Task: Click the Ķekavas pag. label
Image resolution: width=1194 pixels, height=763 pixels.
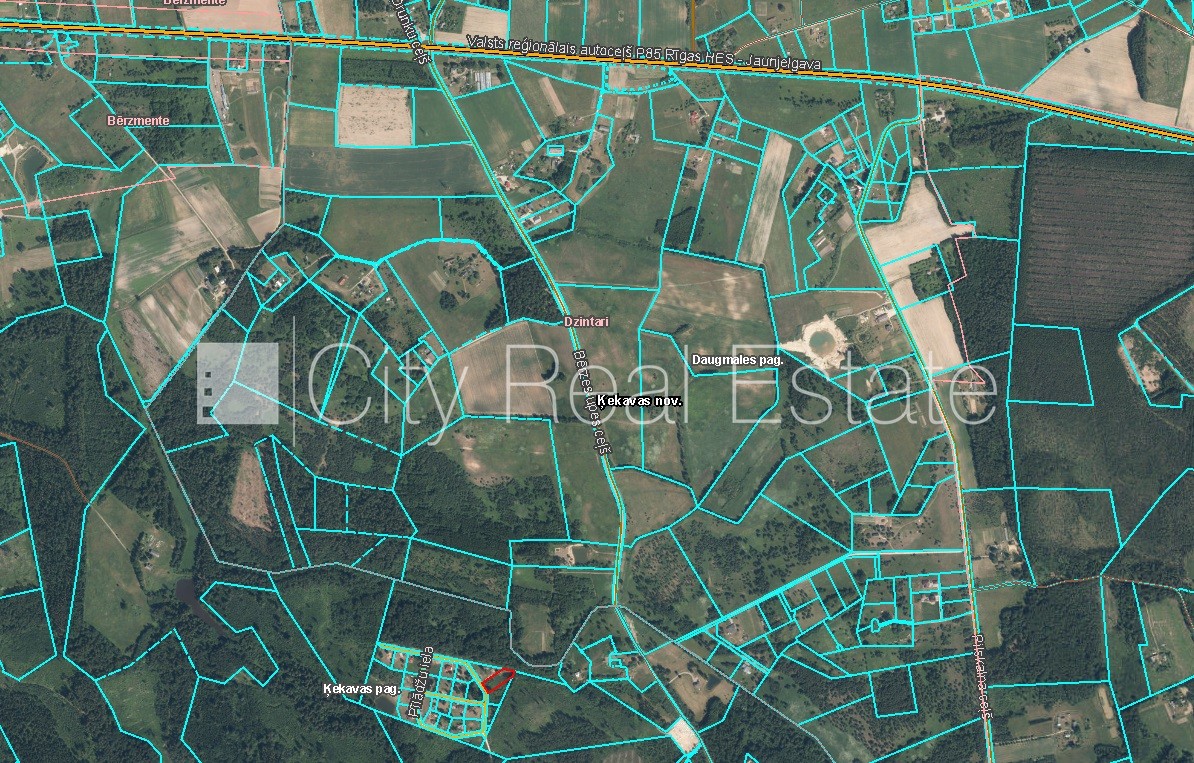Action: pos(361,689)
